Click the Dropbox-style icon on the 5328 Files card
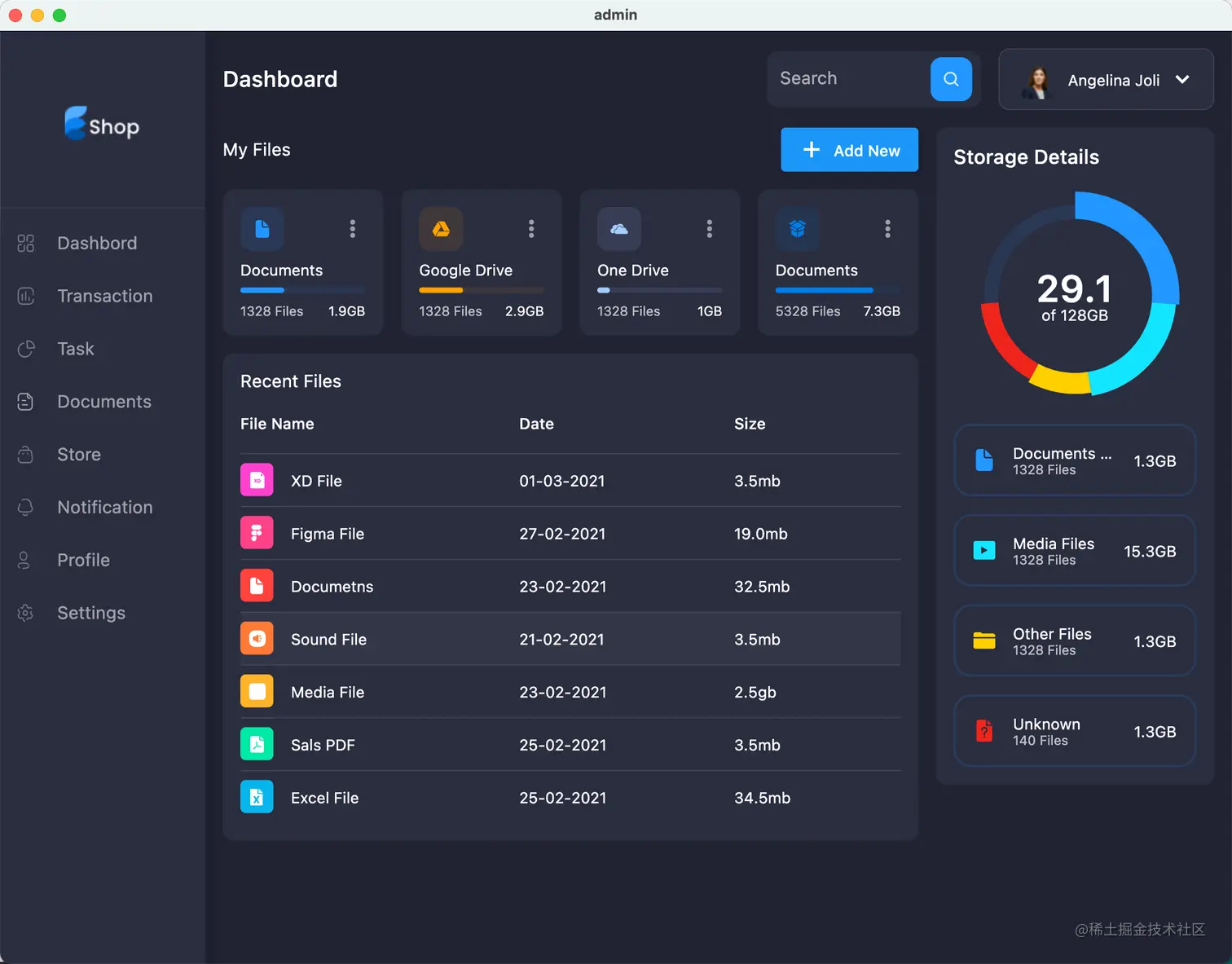Screen dimensions: 1232x964 point(797,229)
